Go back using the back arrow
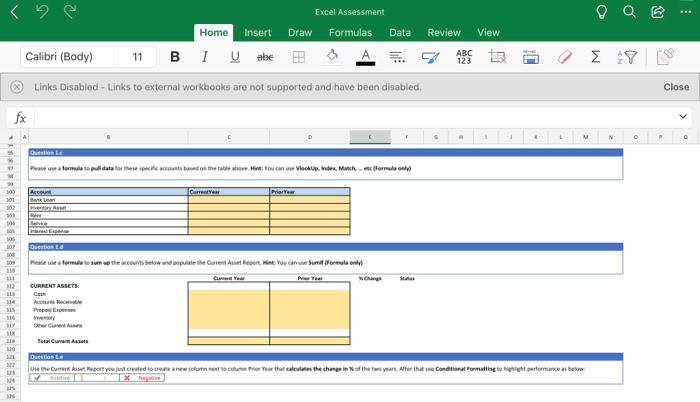Image resolution: width=700 pixels, height=402 pixels. coord(14,12)
